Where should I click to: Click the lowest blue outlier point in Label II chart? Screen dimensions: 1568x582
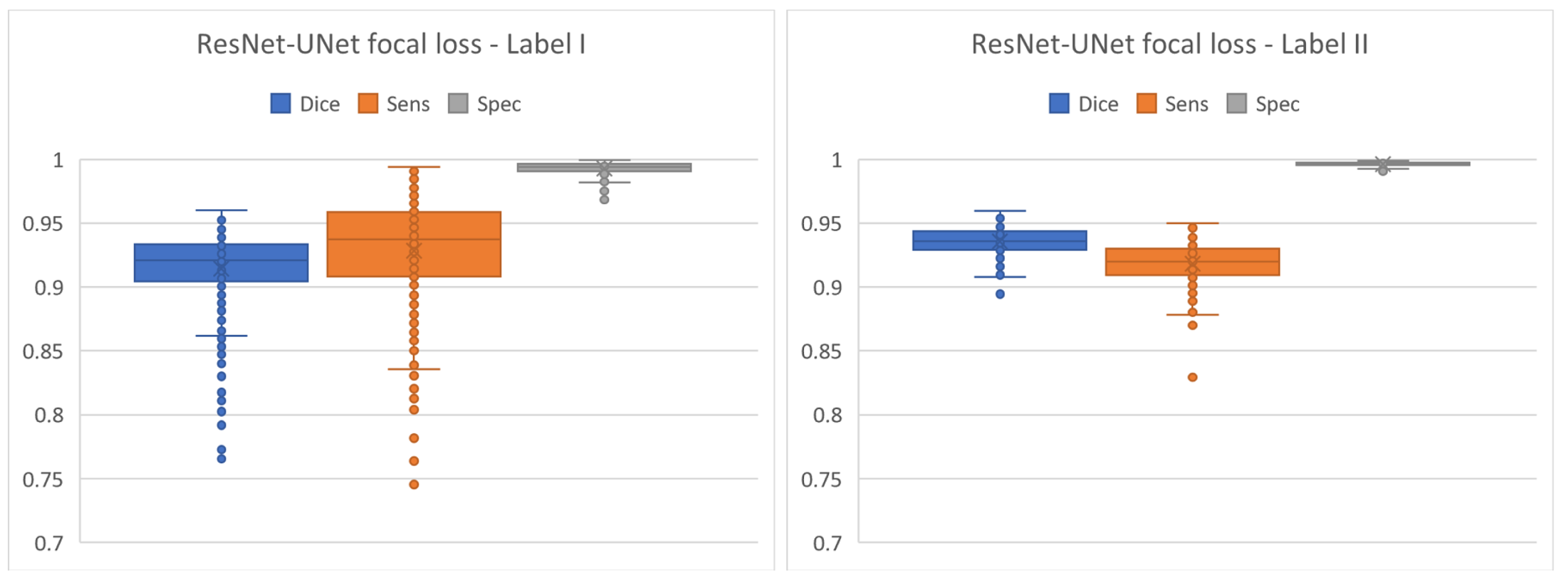[x=1000, y=294]
